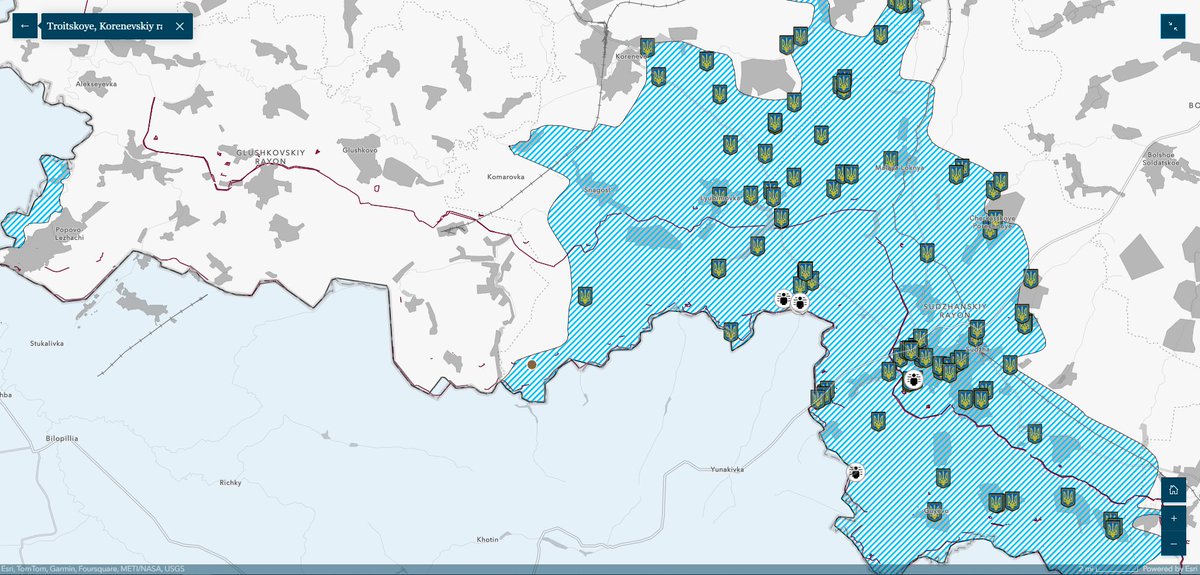Select the lone trident marker above brown dot
Image resolution: width=1200 pixels, height=575 pixels.
pos(585,297)
